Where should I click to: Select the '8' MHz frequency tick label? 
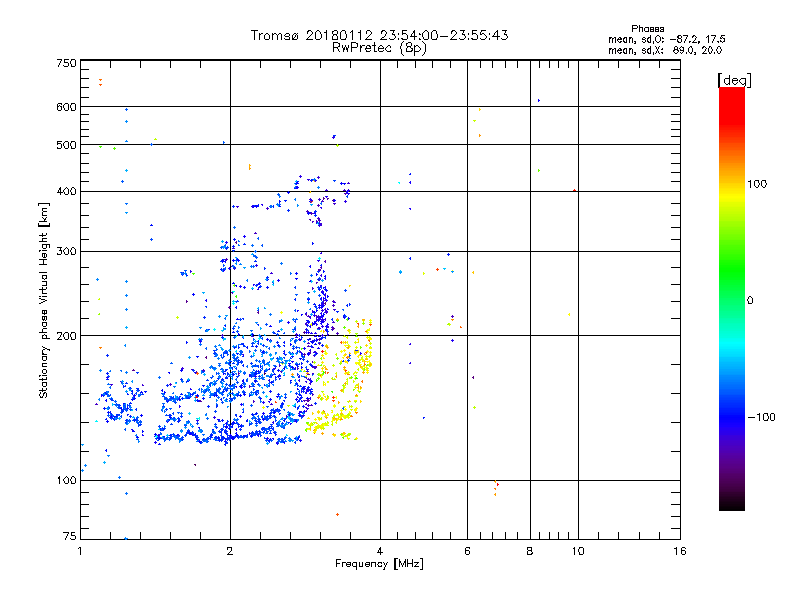(530, 551)
